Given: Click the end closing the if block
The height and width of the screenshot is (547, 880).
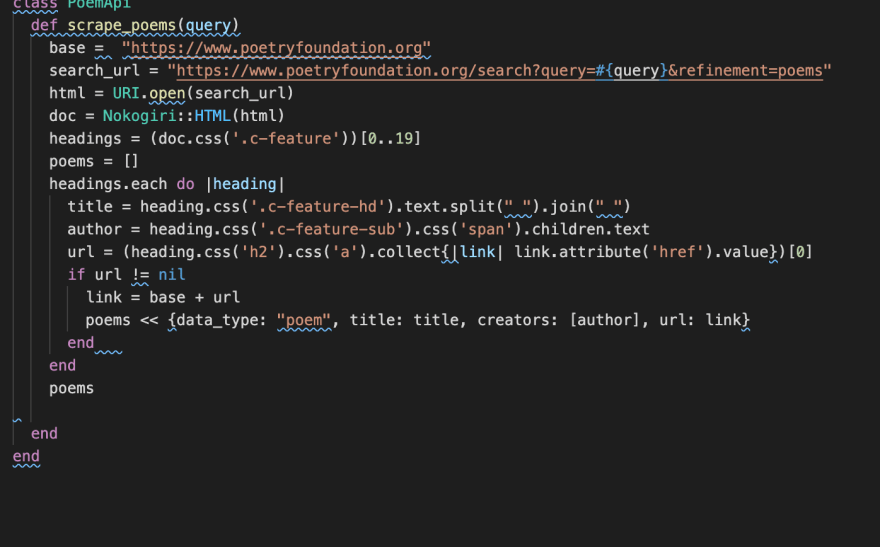Looking at the screenshot, I should (81, 343).
